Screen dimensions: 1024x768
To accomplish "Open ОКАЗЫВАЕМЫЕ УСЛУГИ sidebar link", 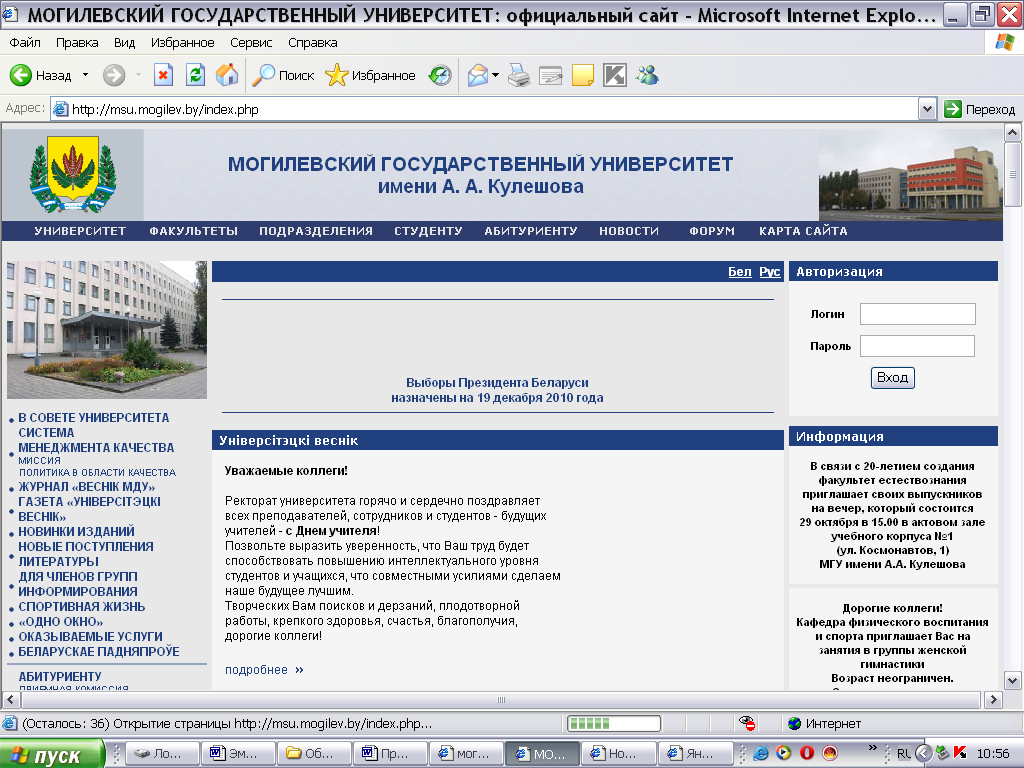I will coord(90,636).
